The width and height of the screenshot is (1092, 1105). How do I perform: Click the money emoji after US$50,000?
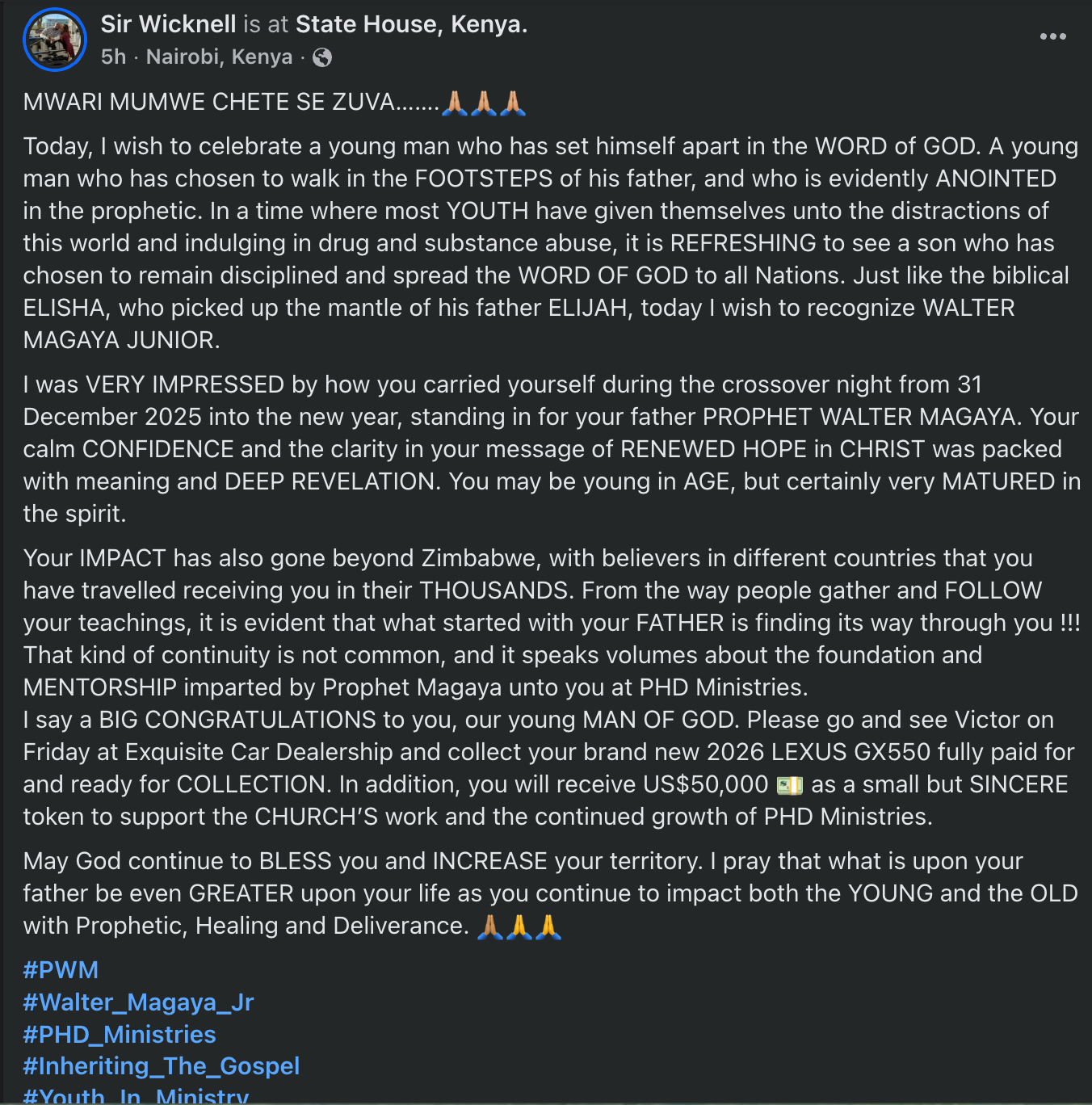pos(789,785)
